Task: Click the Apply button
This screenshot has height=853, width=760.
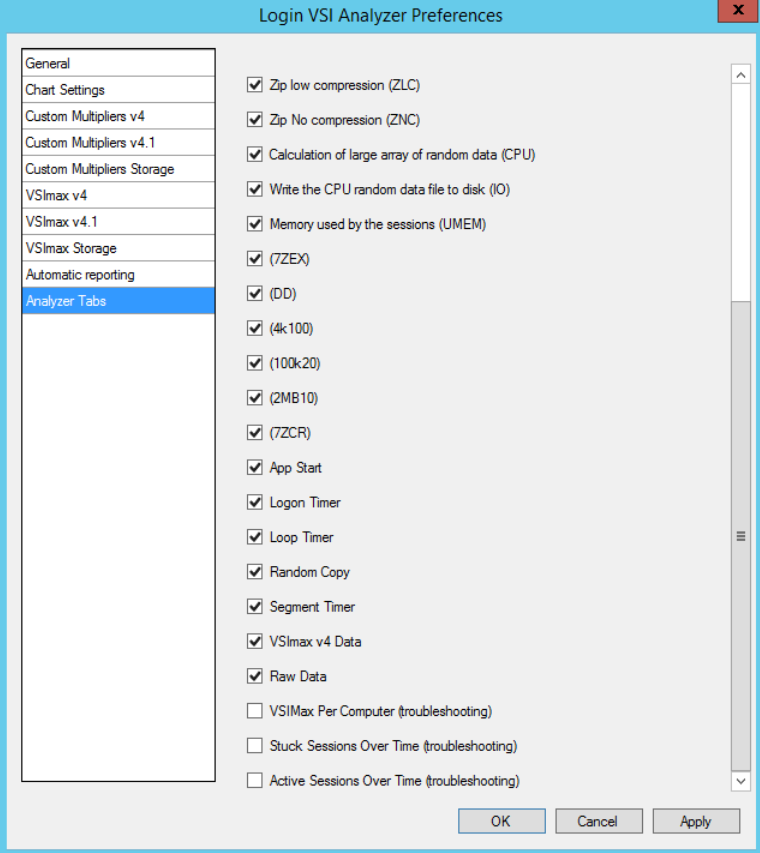Action: (696, 821)
